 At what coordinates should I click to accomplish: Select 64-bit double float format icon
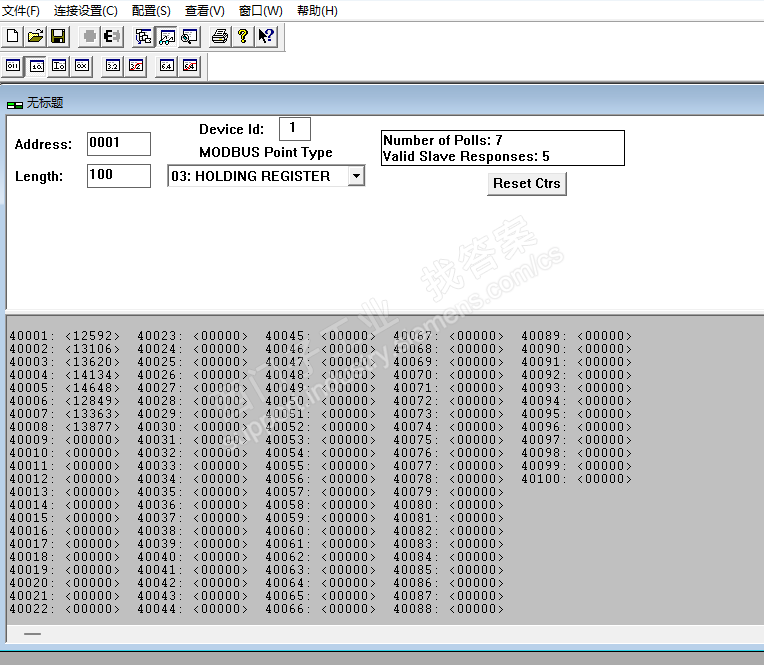[167, 65]
